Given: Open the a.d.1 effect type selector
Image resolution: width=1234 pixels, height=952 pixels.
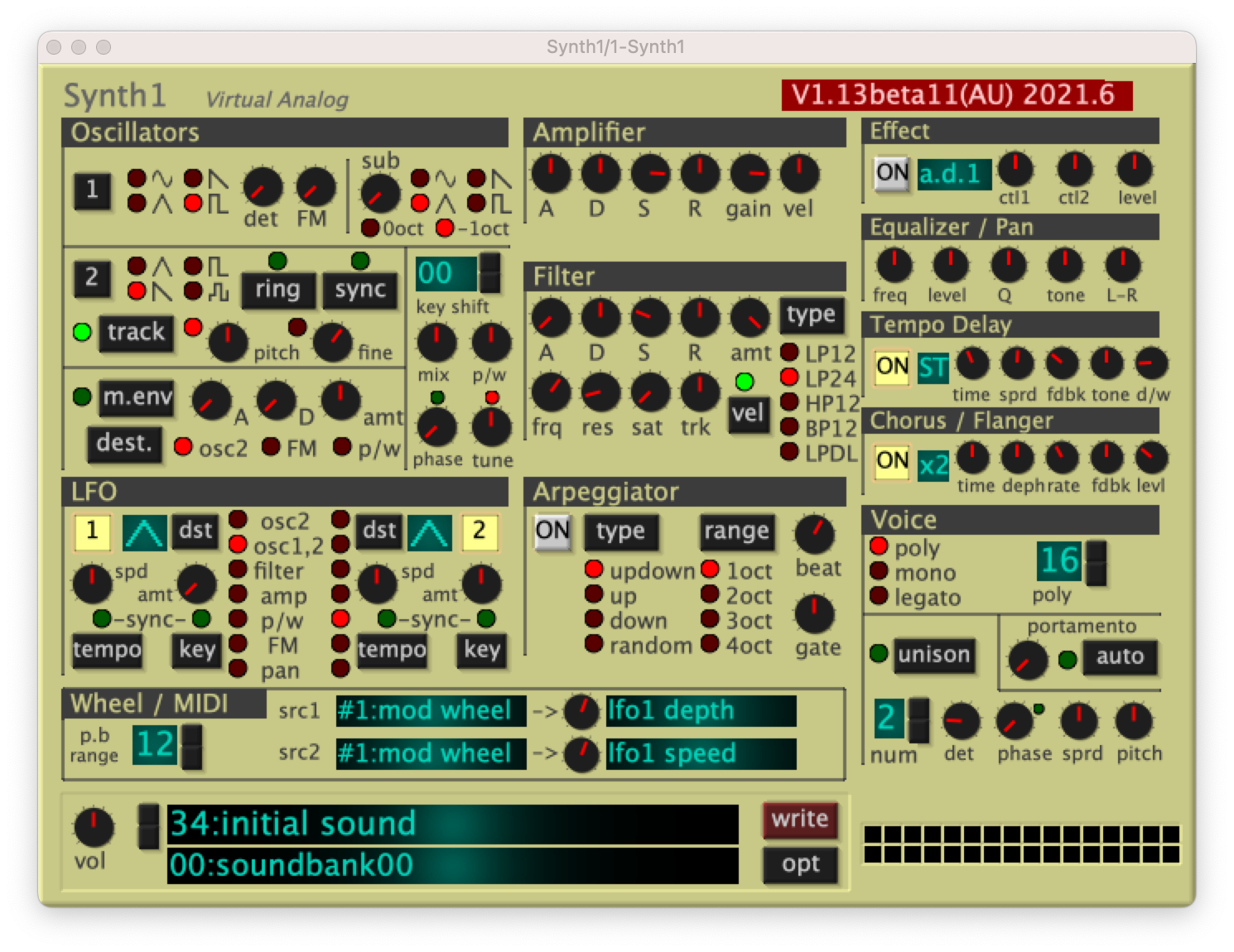Looking at the screenshot, I should point(954,174).
